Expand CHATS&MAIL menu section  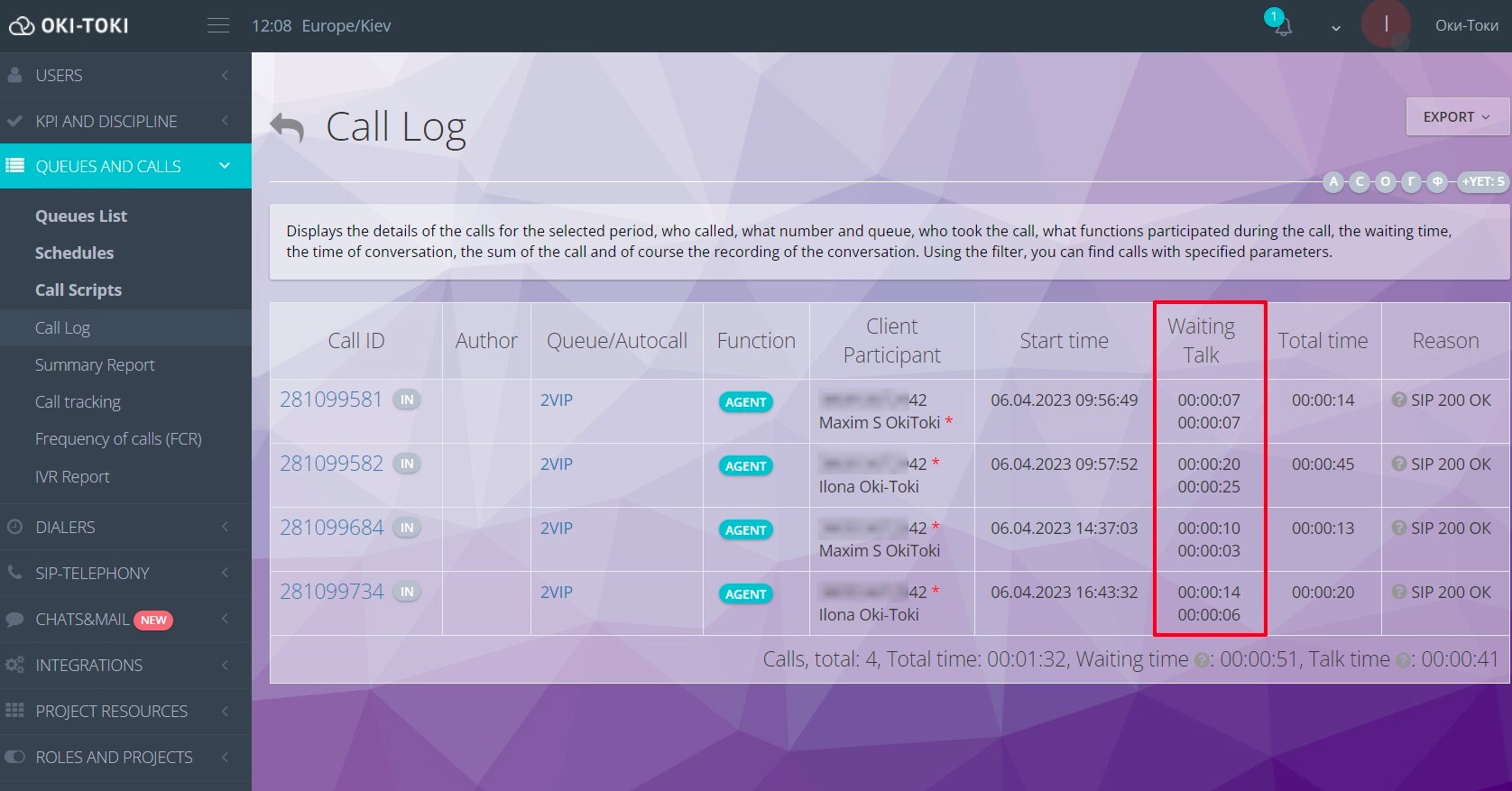tap(125, 619)
